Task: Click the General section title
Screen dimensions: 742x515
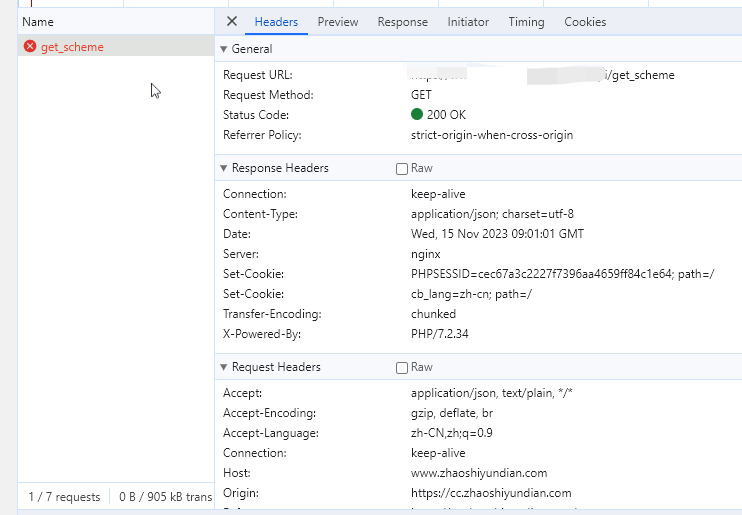Action: coord(252,49)
